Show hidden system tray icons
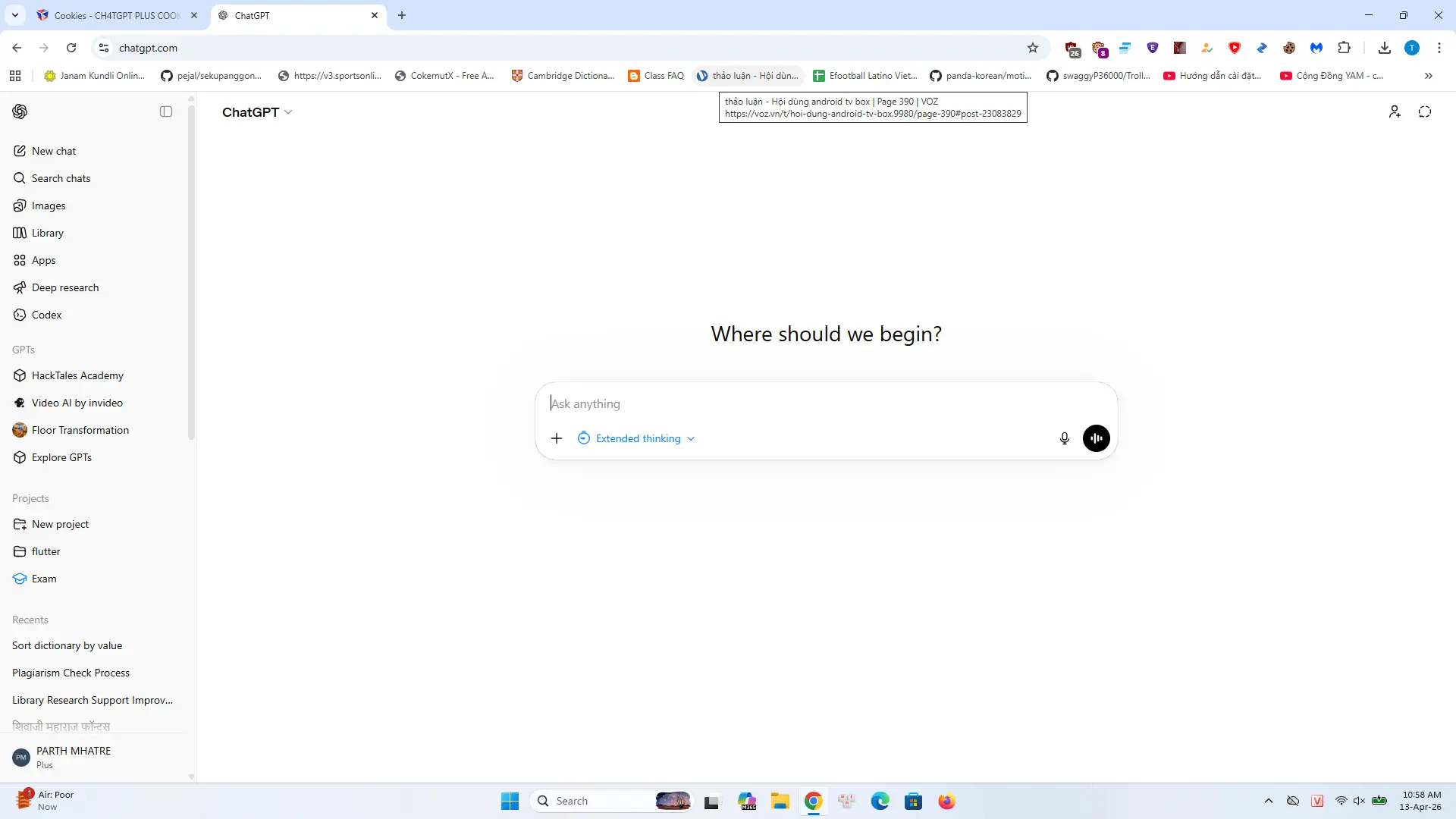1456x819 pixels. coord(1269,801)
